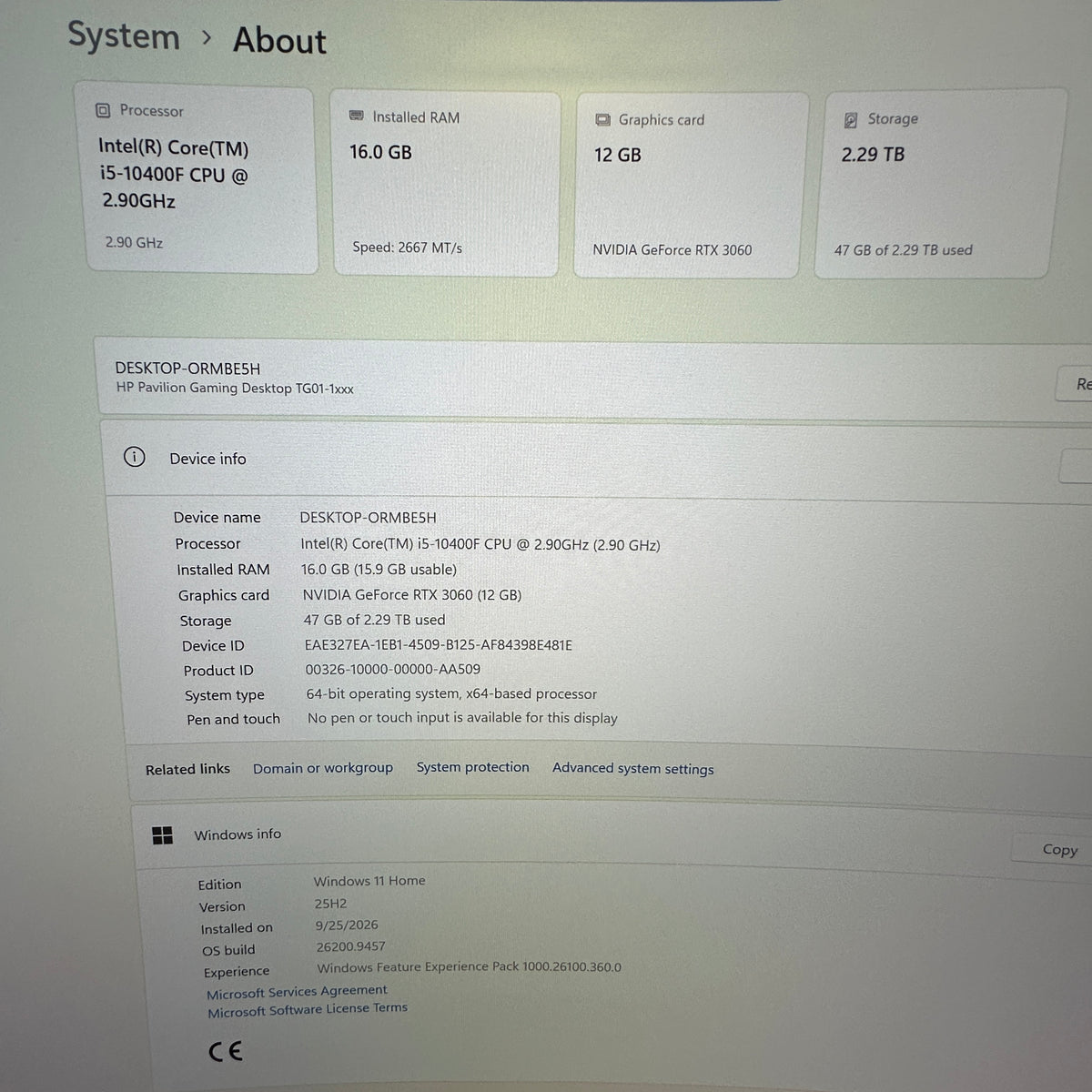Select Windows Feature Experience Pack value

(469, 967)
